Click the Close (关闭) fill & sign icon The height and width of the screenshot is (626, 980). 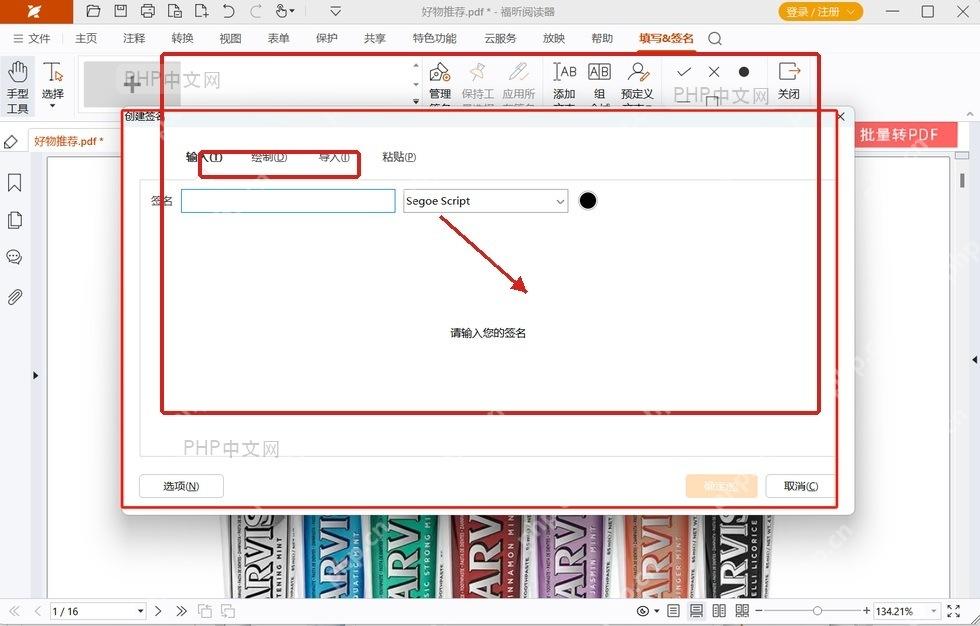tap(789, 81)
